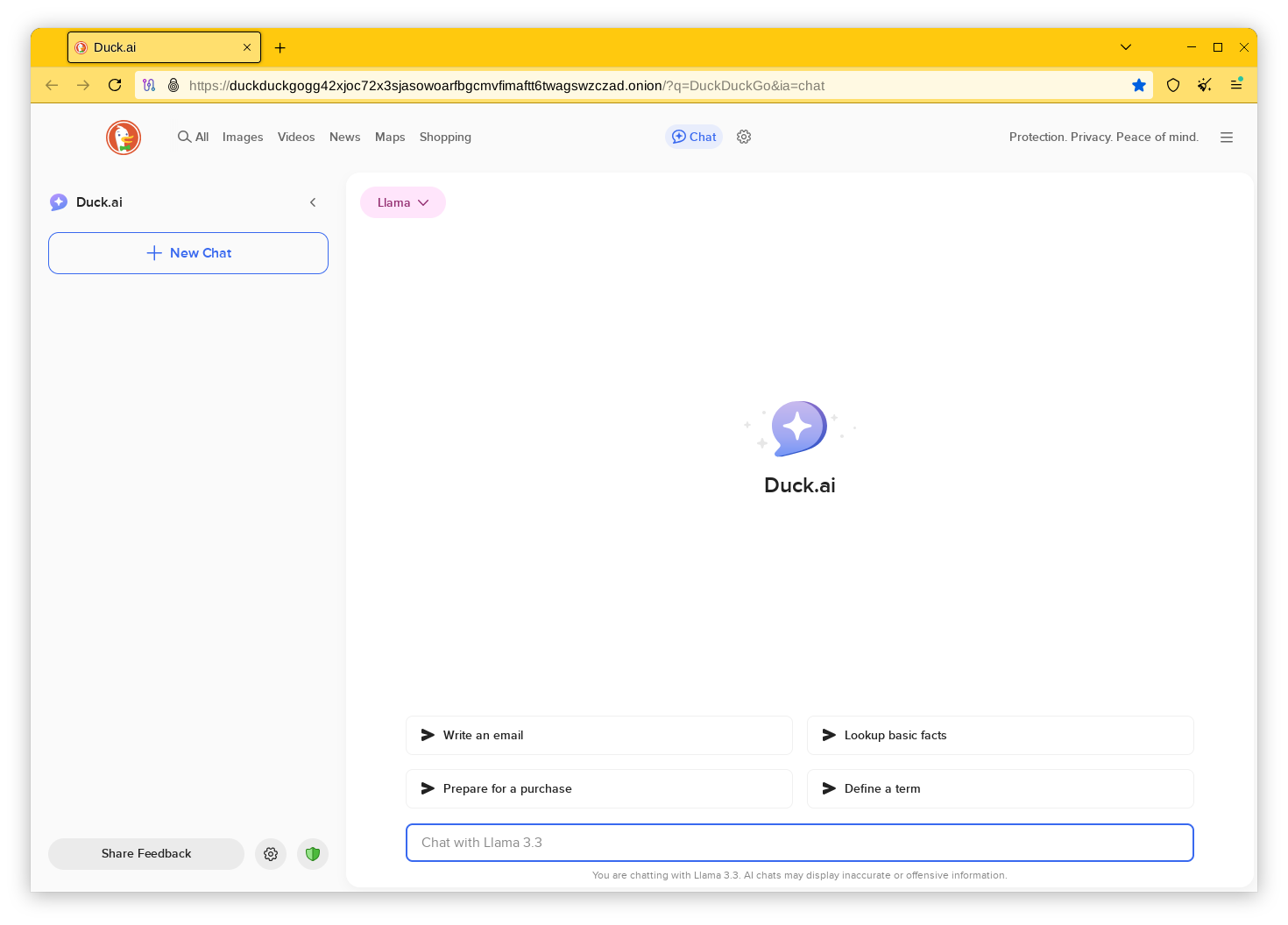Click the Share Feedback button
Viewport: 1288px width, 925px height.
pyautogui.click(x=146, y=854)
